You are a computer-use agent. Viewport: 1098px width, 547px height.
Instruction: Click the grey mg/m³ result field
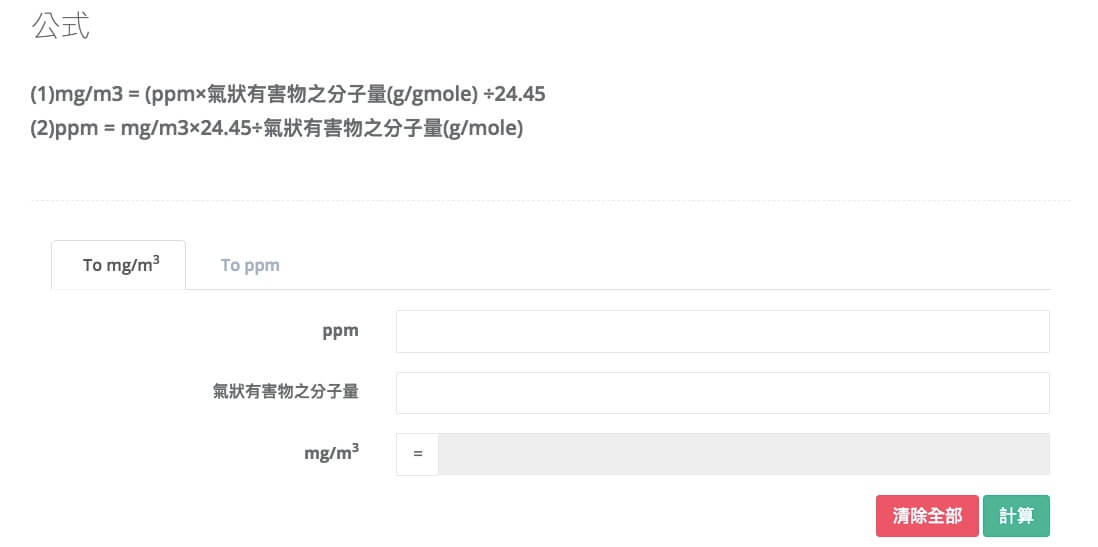(x=744, y=455)
